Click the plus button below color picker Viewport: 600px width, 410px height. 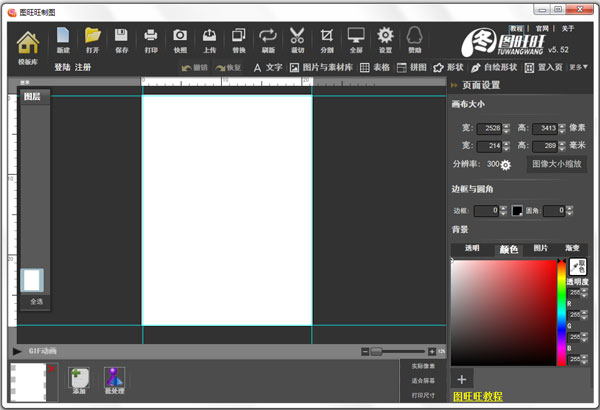click(462, 379)
